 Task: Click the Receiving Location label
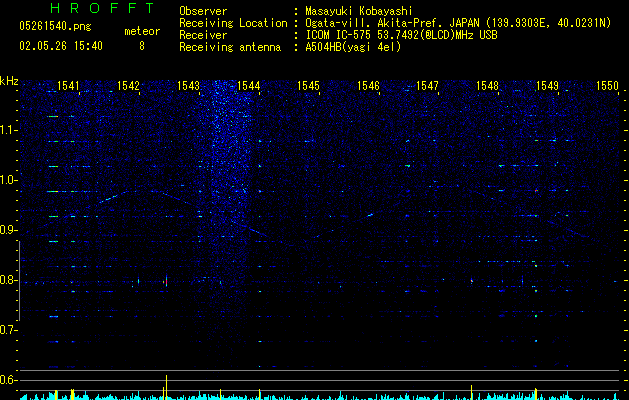tap(233, 23)
